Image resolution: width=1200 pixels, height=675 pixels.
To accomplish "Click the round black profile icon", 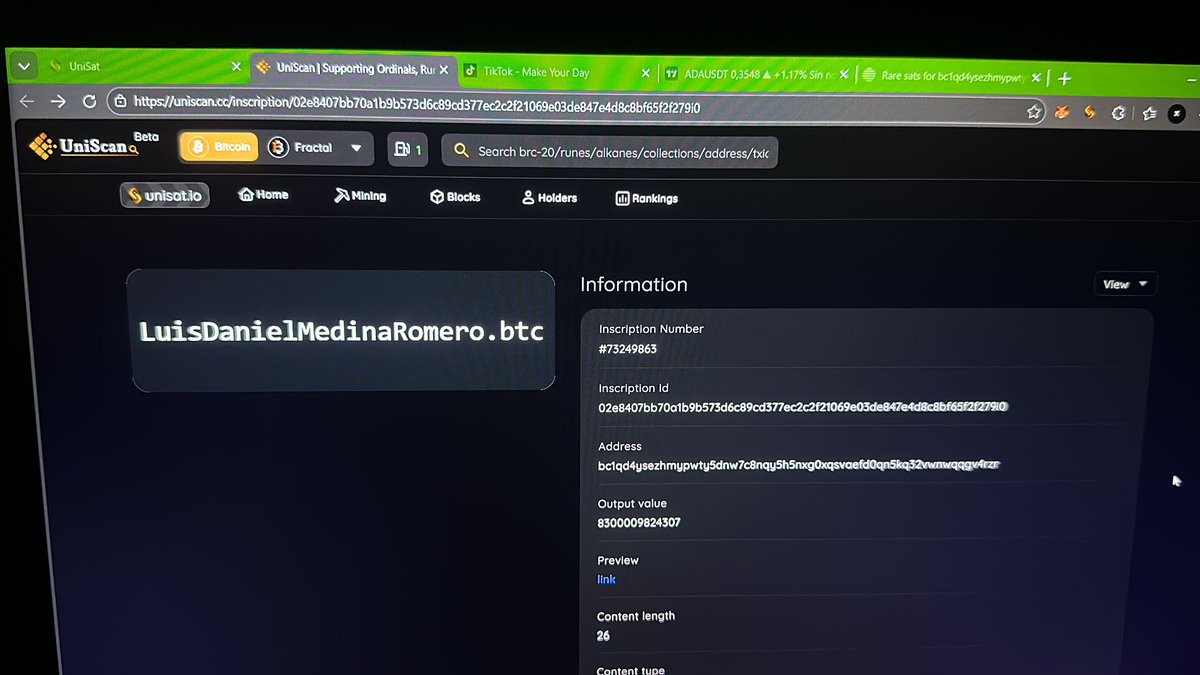I will click(x=1178, y=114).
